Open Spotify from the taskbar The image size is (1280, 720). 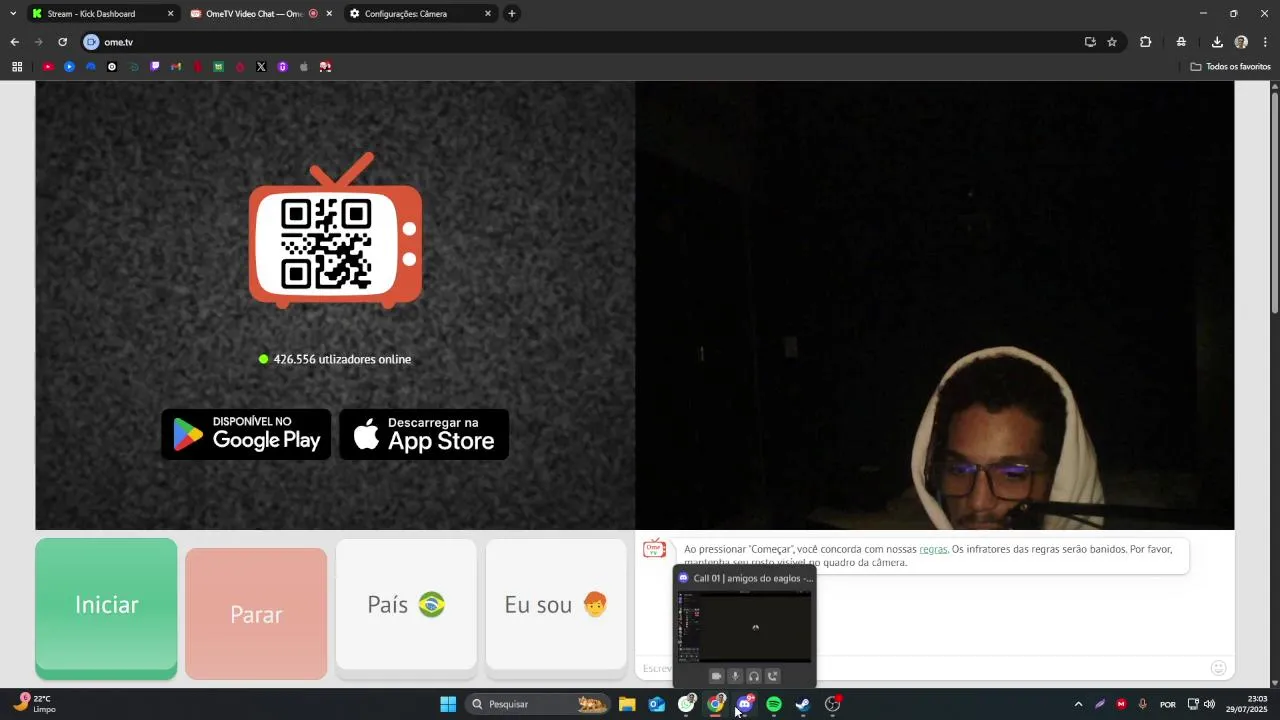pyautogui.click(x=774, y=704)
